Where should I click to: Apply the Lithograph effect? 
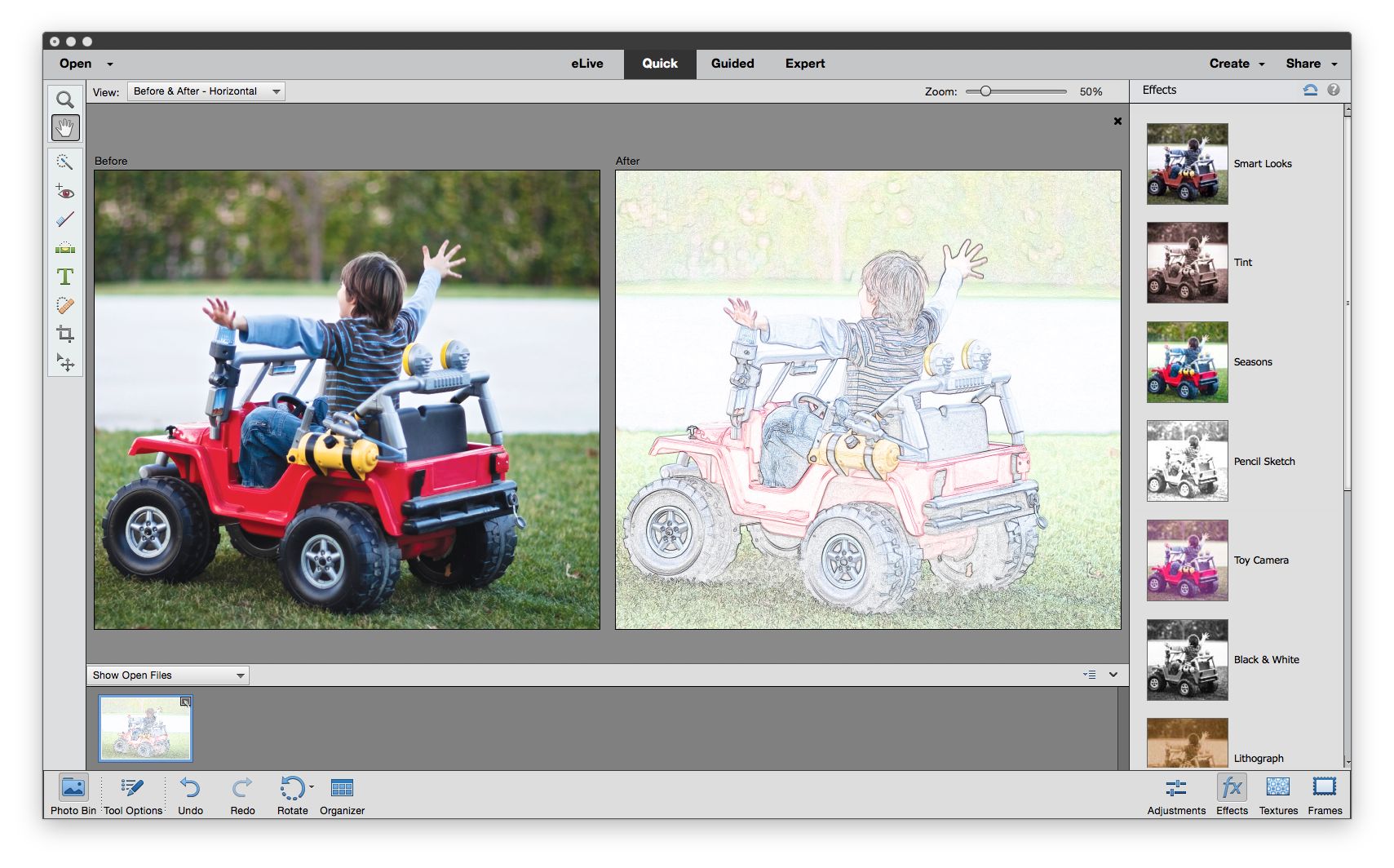tap(1188, 743)
